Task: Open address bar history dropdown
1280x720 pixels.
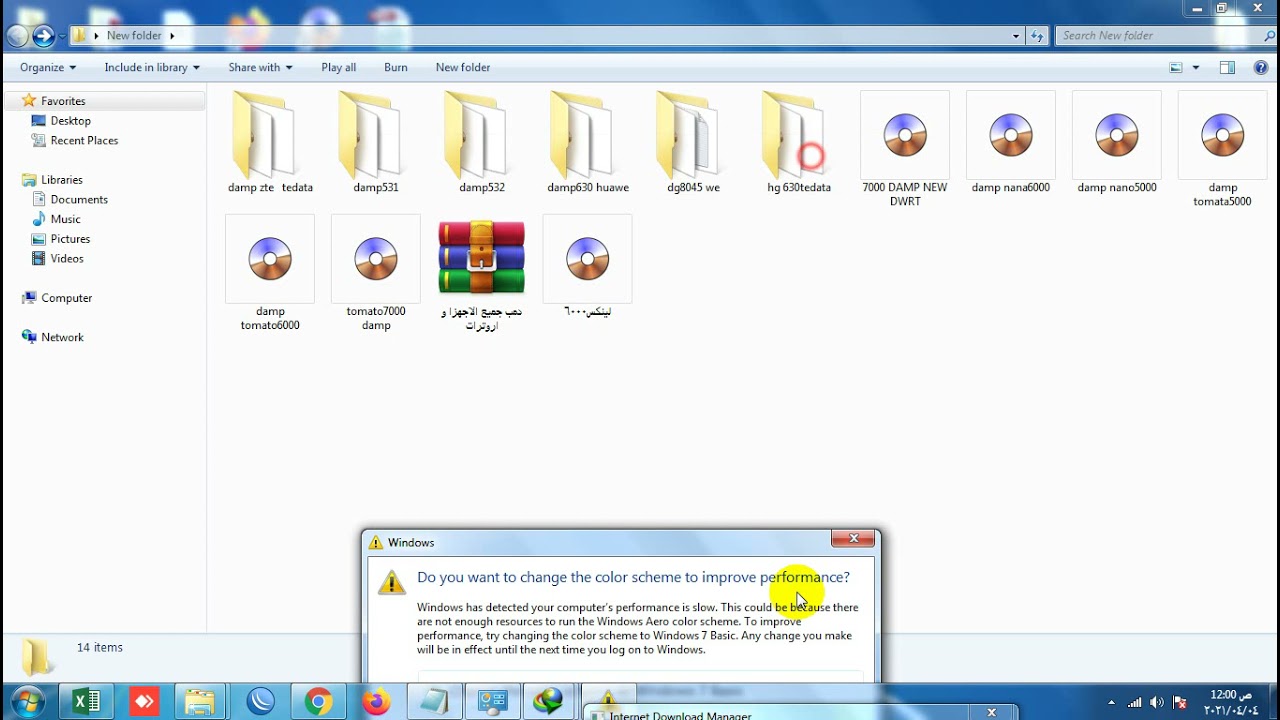Action: (x=1016, y=36)
